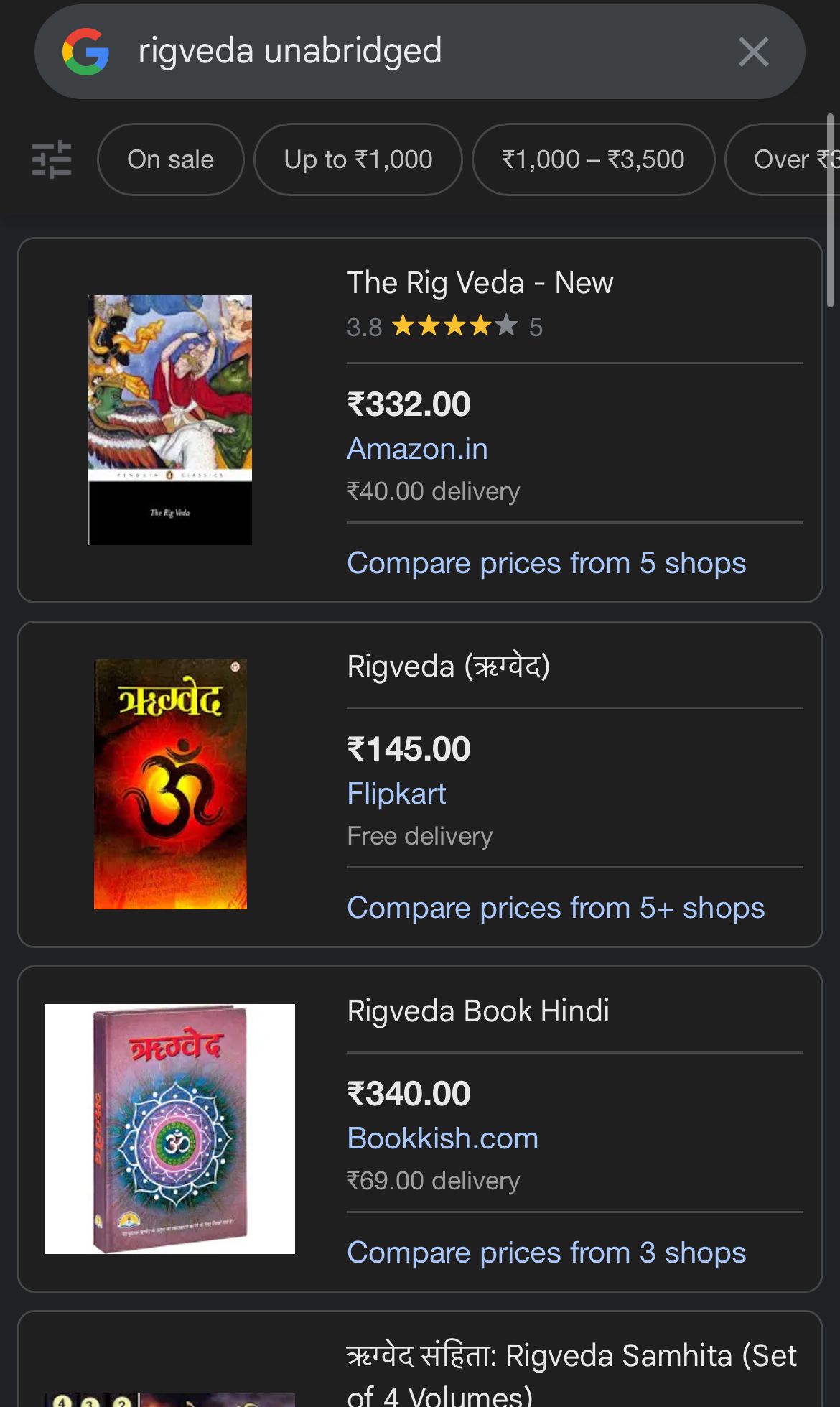Open the filters sliders icon
Screen dimensions: 840x1407
(x=52, y=159)
